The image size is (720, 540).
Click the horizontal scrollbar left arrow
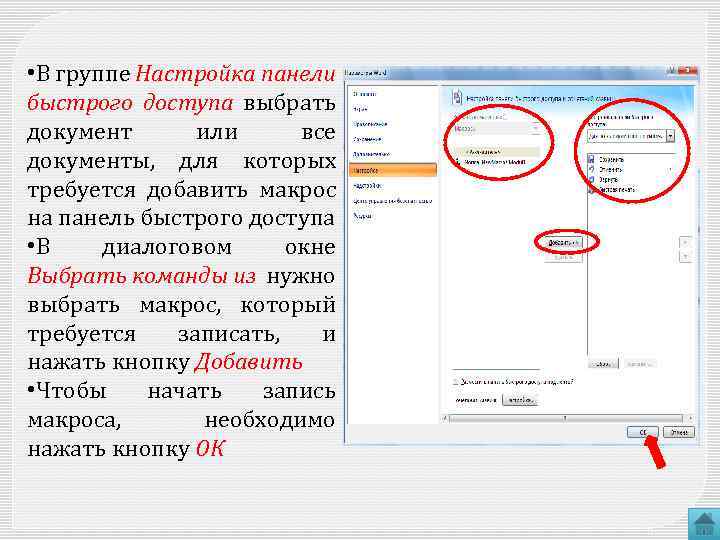point(444,418)
